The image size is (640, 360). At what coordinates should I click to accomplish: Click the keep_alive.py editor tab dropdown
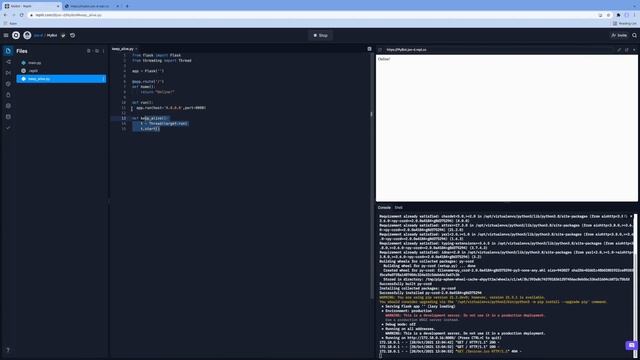coord(136,49)
